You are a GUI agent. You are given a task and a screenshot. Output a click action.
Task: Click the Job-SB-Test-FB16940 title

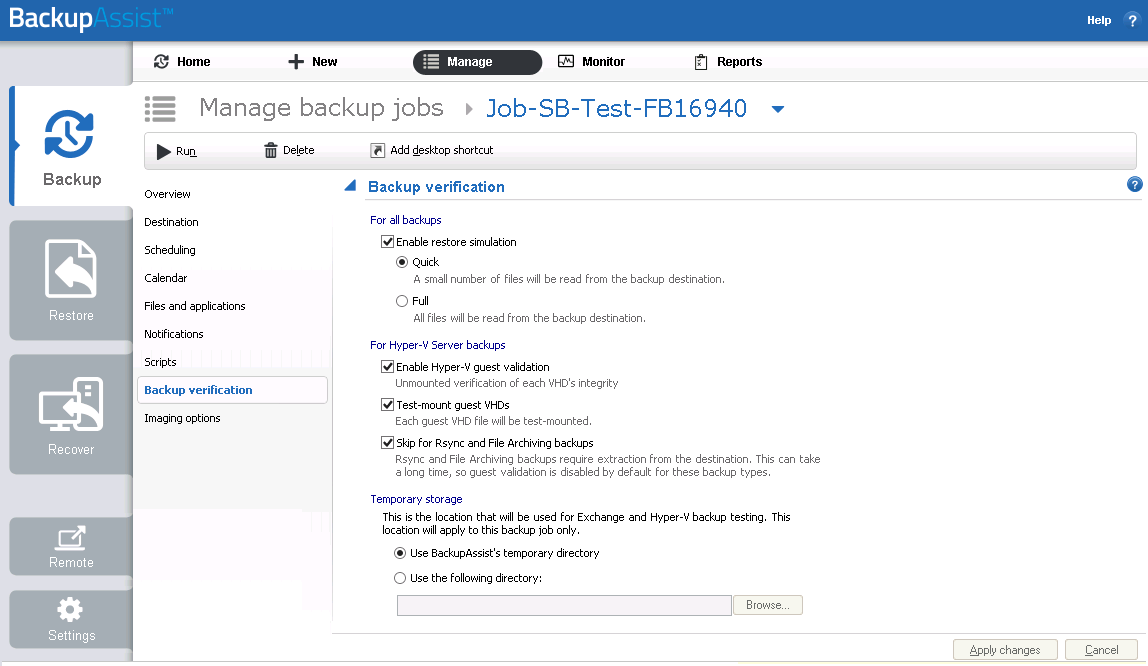coord(616,108)
